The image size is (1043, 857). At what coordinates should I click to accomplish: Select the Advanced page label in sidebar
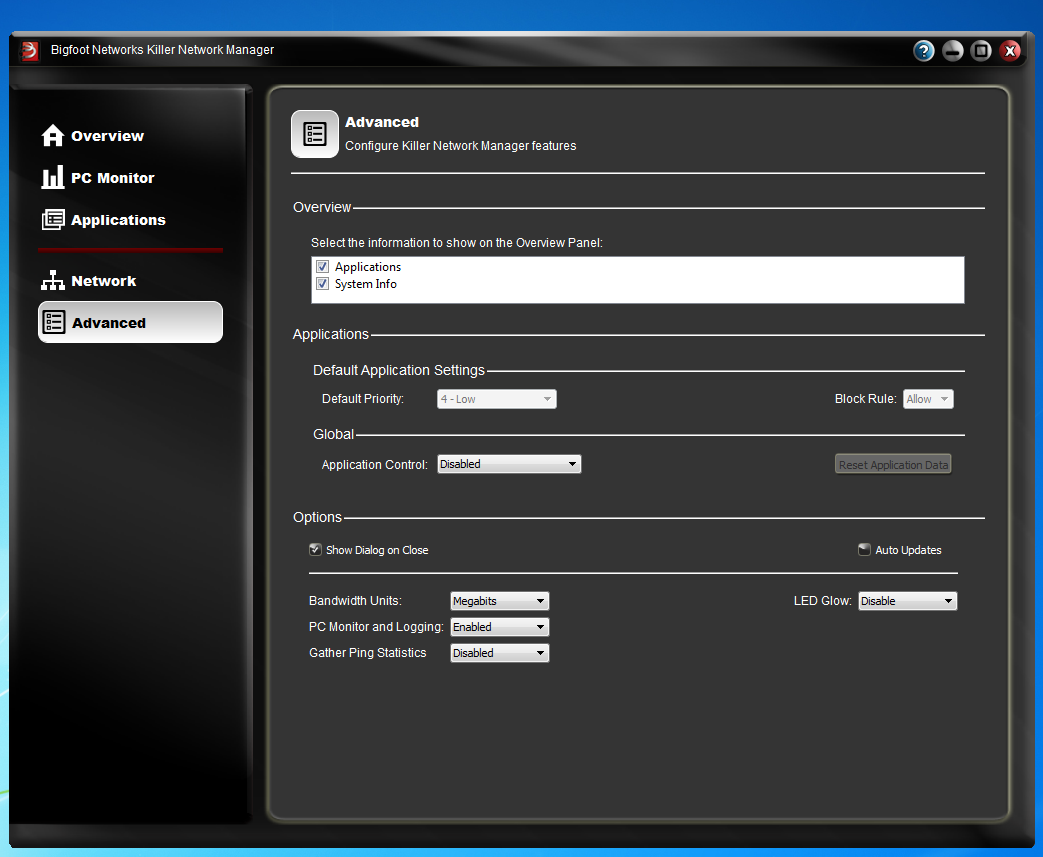(x=108, y=323)
